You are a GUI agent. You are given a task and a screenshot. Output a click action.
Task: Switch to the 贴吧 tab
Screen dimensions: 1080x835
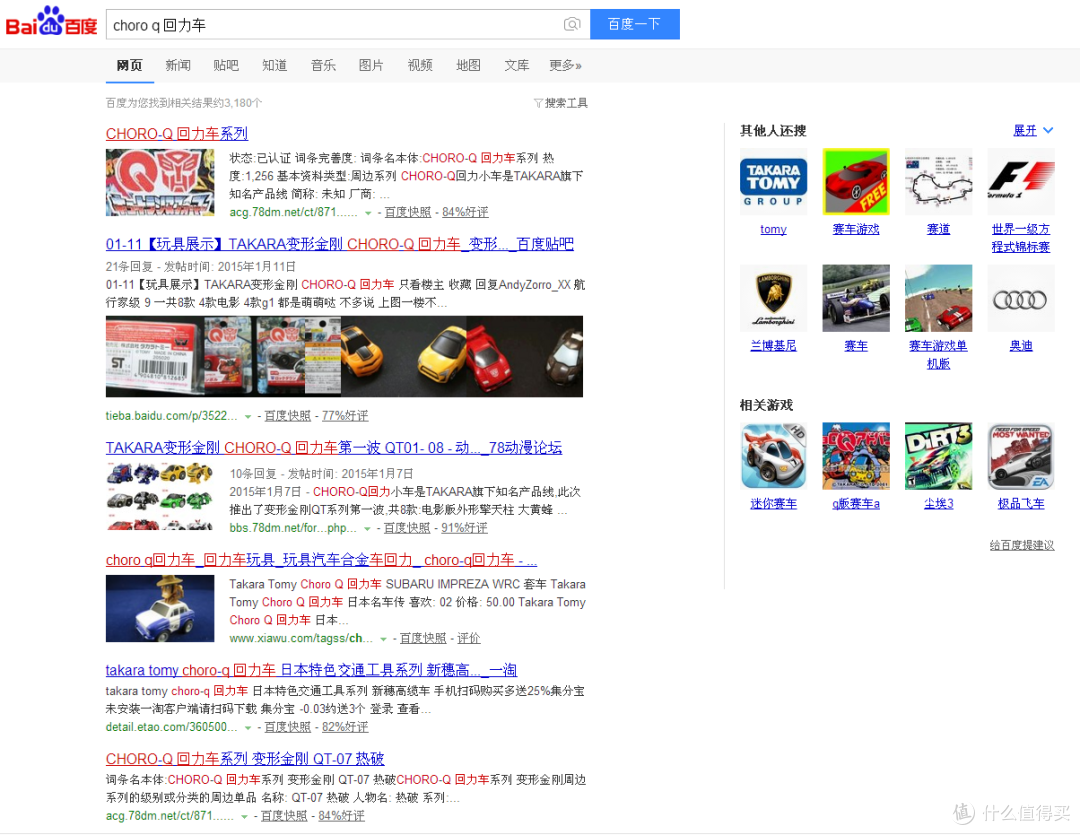pyautogui.click(x=226, y=65)
